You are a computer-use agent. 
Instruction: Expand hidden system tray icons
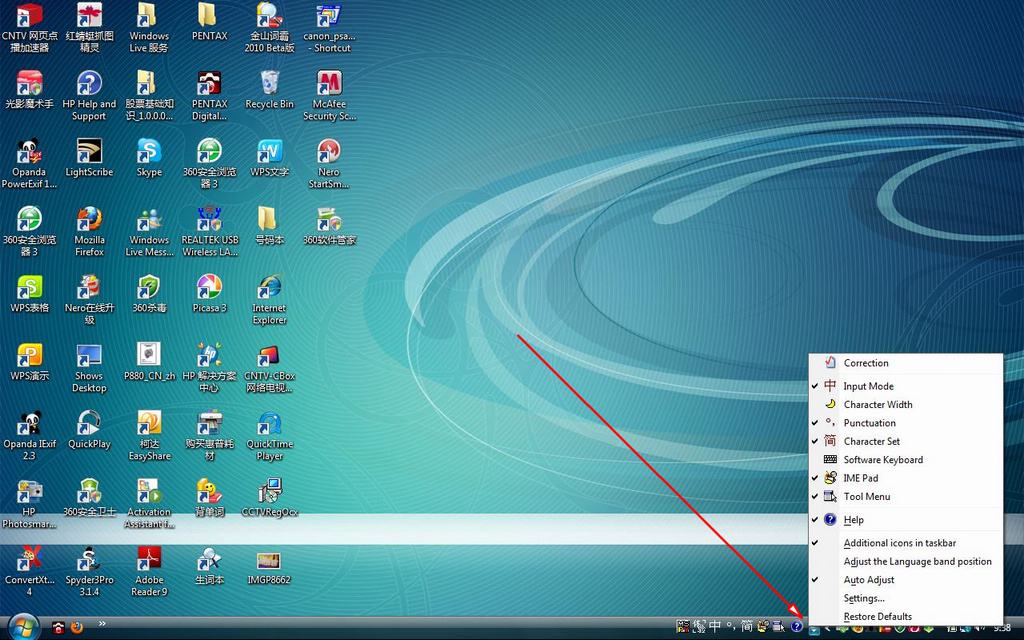coord(827,628)
